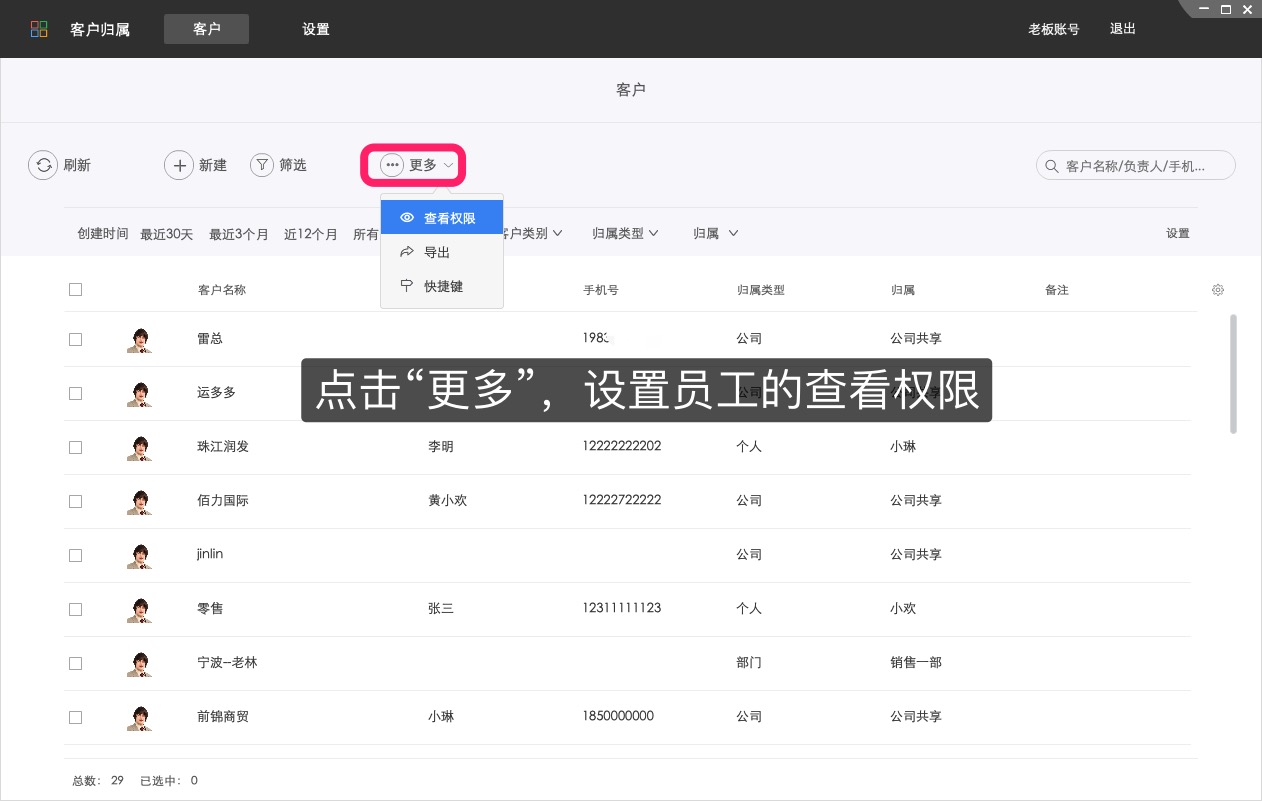Click the app grid logo at top left
Image resolution: width=1262 pixels, height=801 pixels.
(38, 28)
